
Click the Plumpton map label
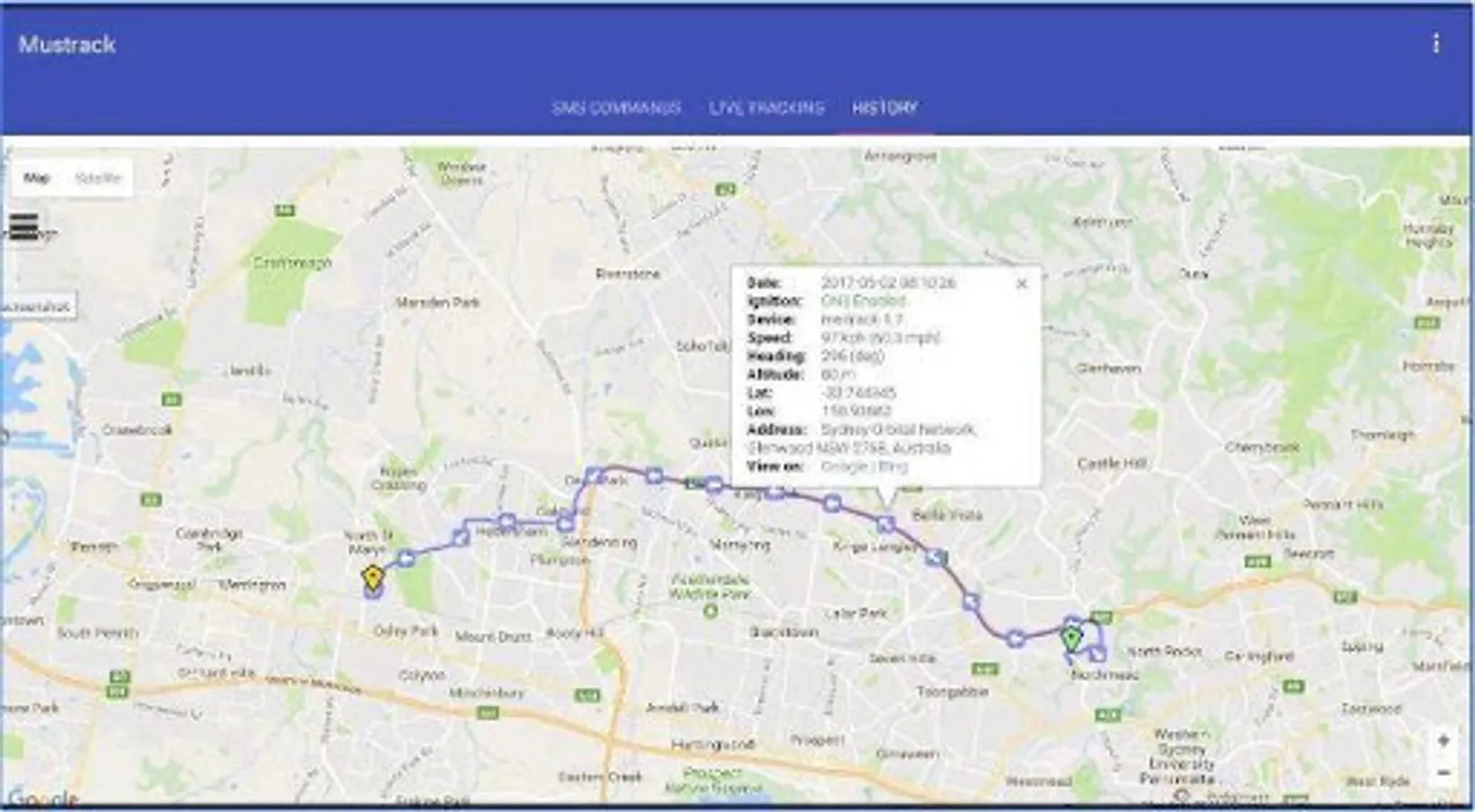click(560, 560)
